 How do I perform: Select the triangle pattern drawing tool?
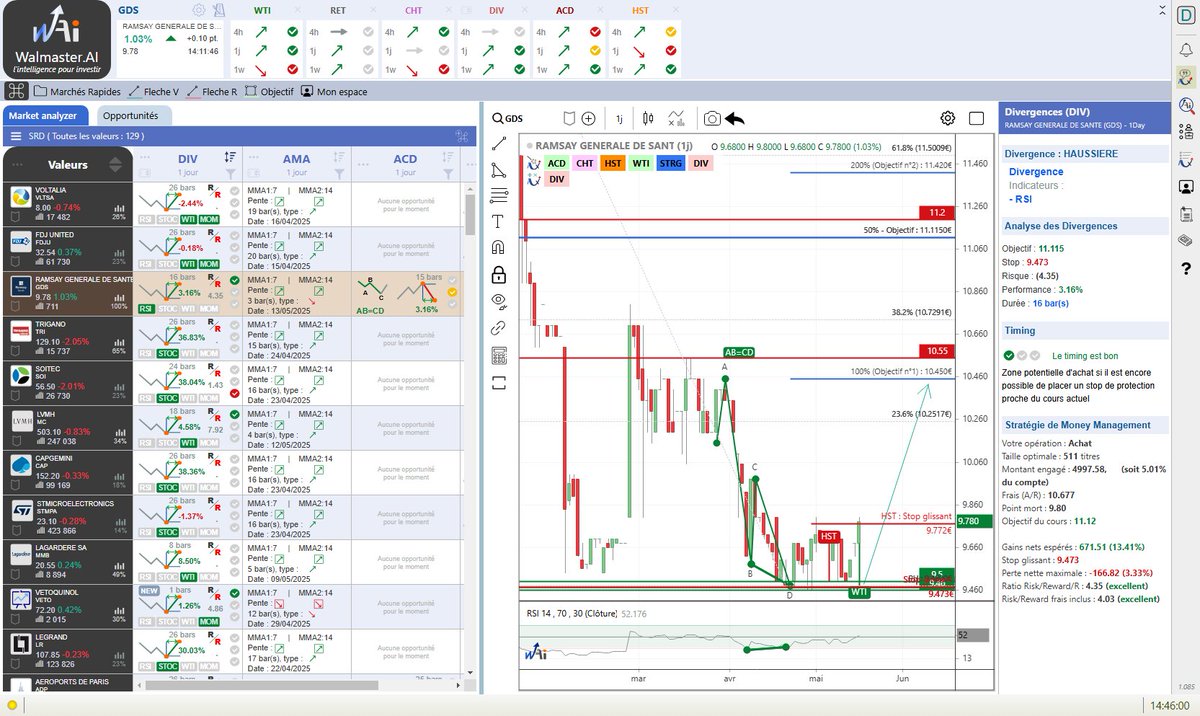499,170
